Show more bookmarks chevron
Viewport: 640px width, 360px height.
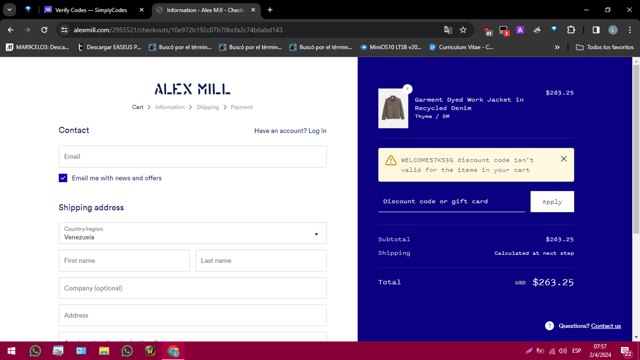click(557, 47)
